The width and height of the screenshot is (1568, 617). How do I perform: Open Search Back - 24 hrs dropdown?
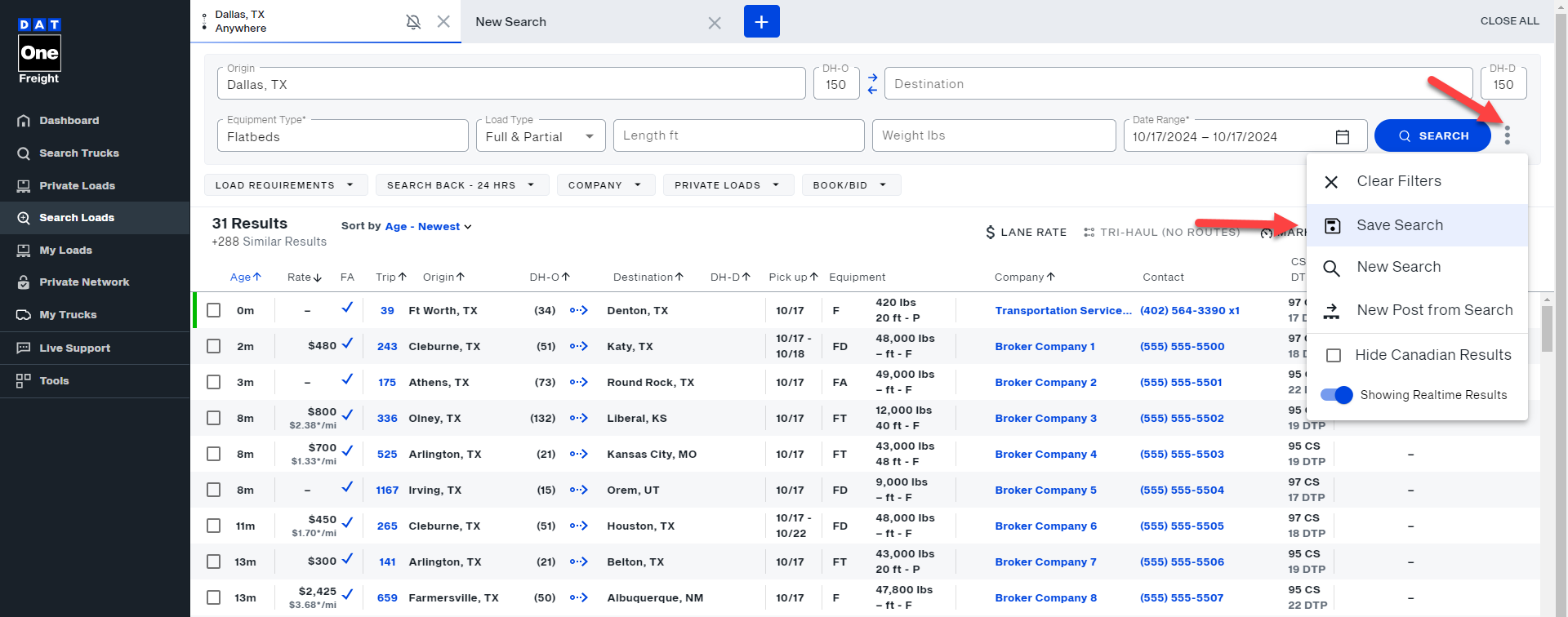coord(462,185)
